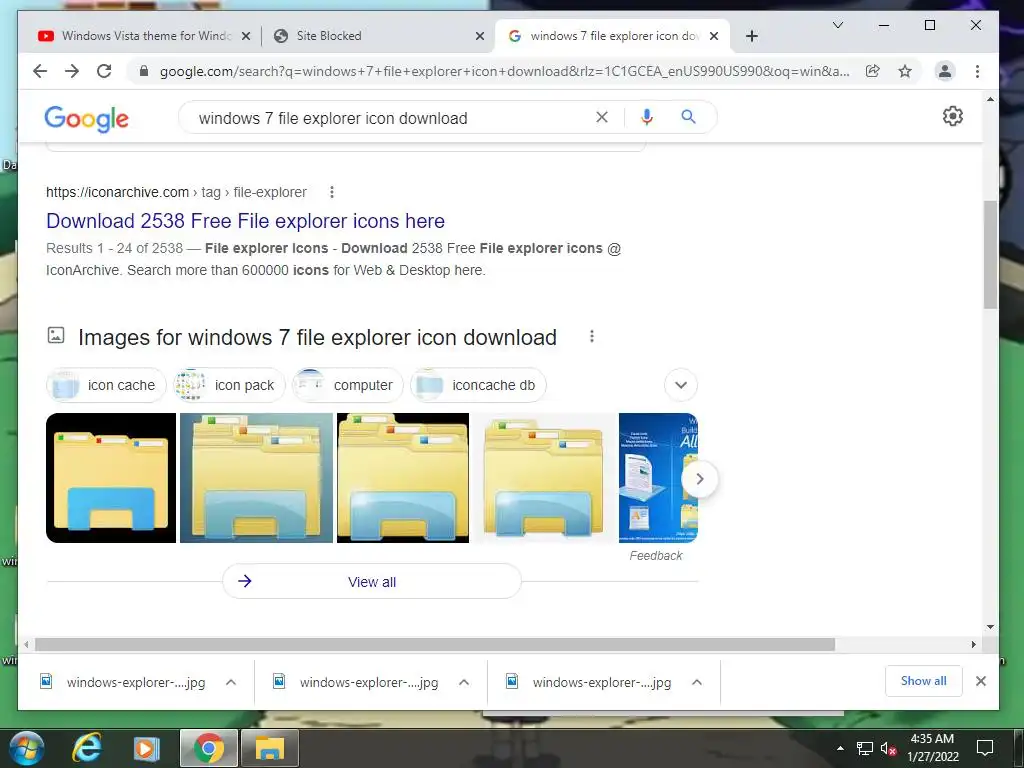Open Download 2538 Free File explorer icons link
This screenshot has width=1024, height=768.
click(x=246, y=221)
